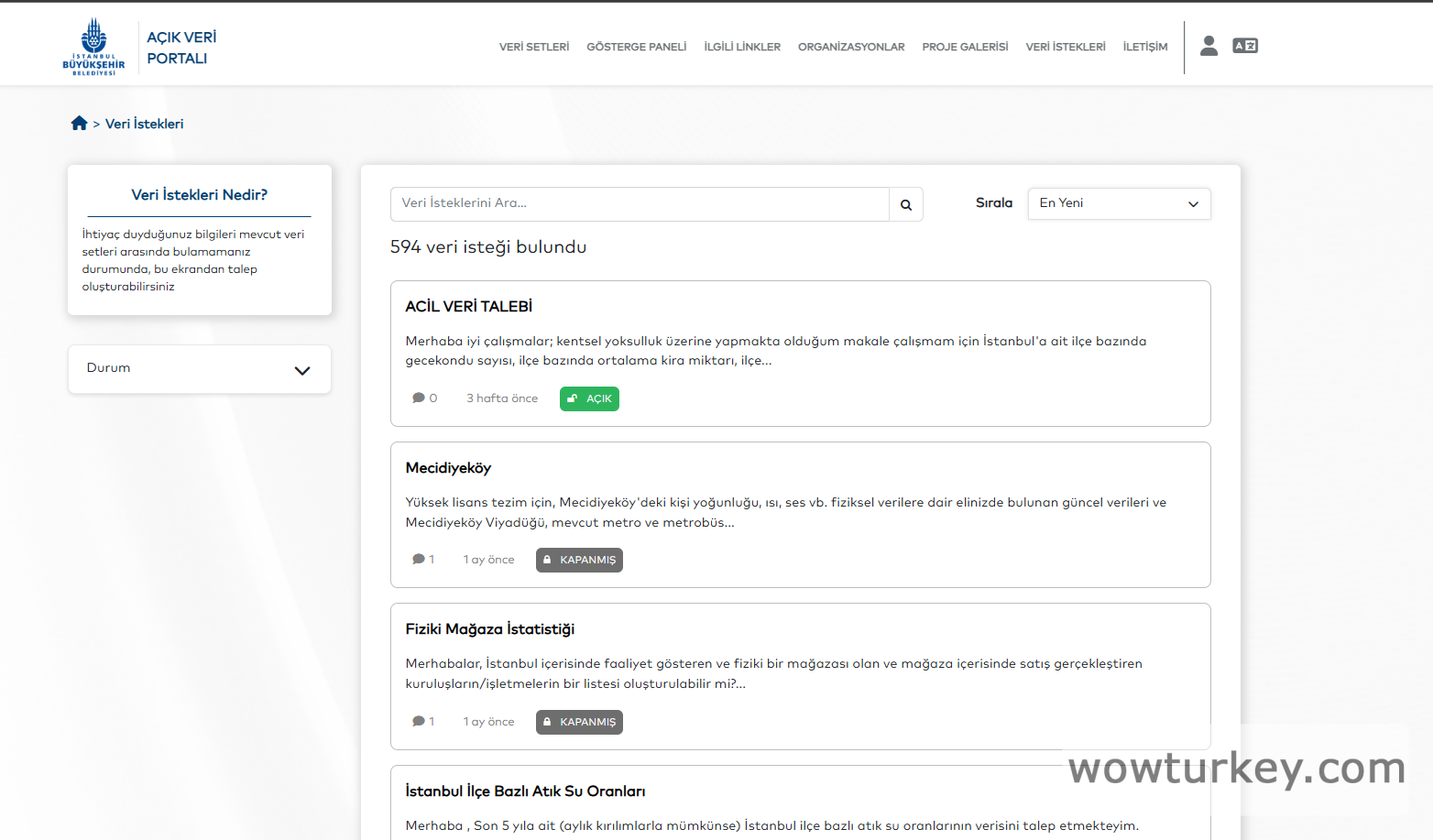The height and width of the screenshot is (840, 1433).
Task: Click the İstanbul Büyükşehir Belediyesi logo
Action: coord(93,47)
